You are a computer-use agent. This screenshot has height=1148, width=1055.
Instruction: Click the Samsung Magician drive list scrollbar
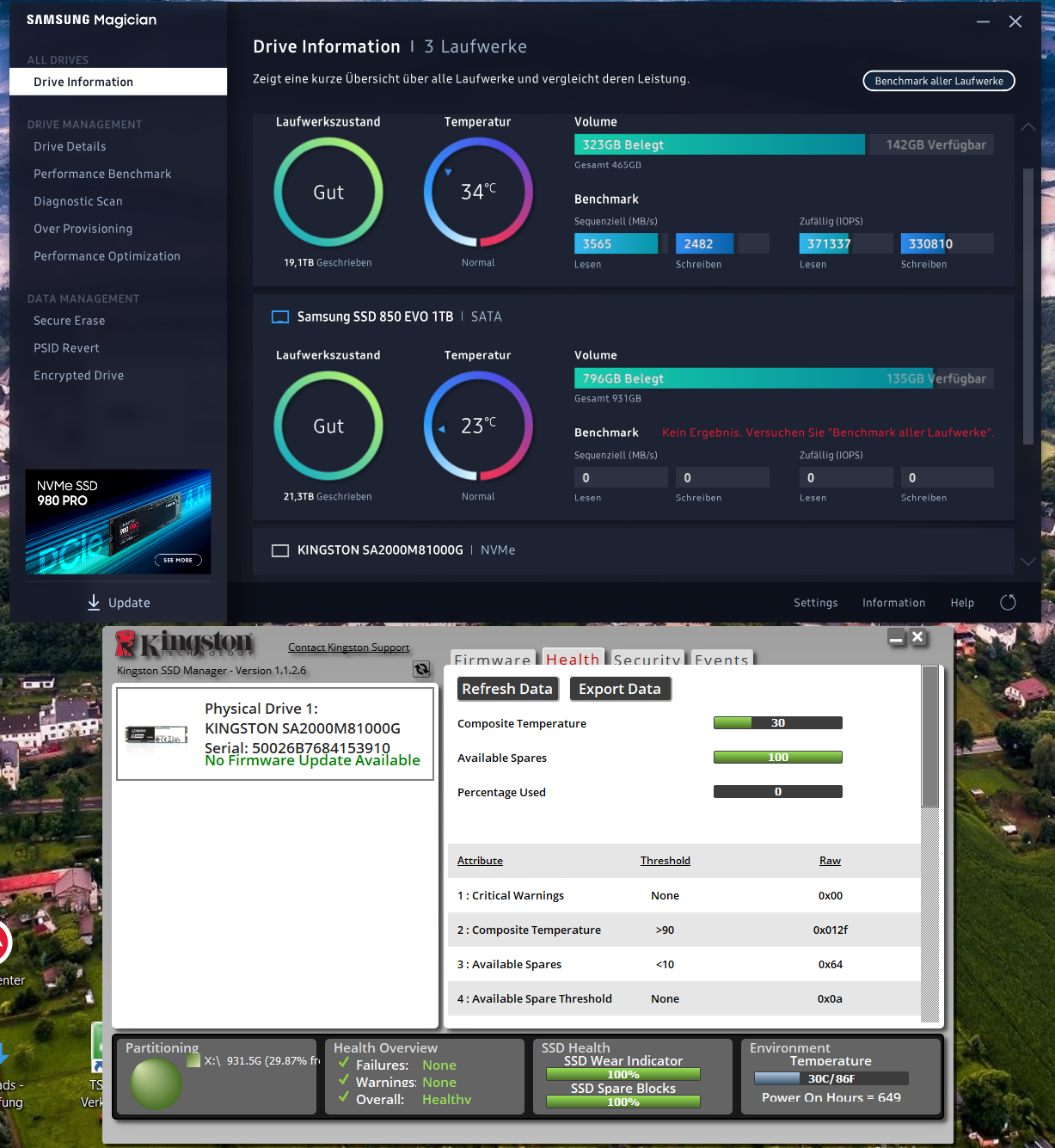point(1027,306)
